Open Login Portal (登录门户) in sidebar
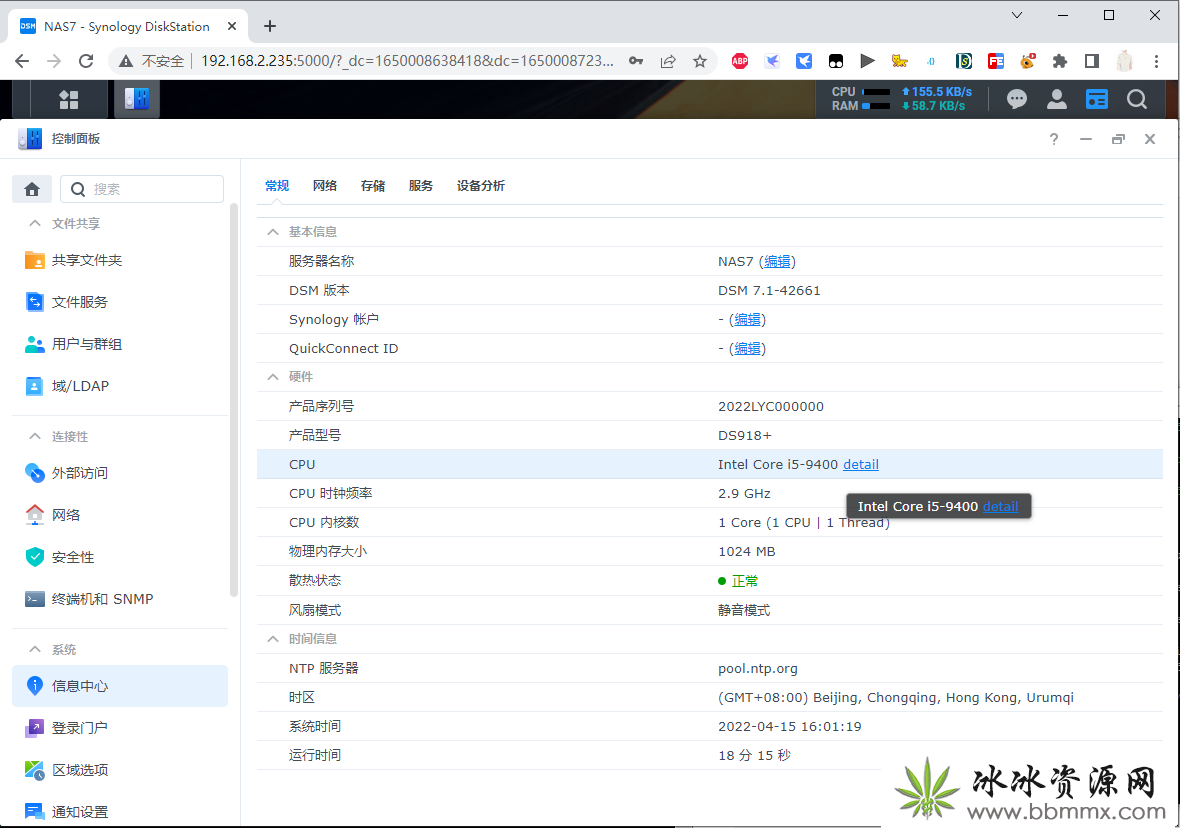 click(120, 728)
